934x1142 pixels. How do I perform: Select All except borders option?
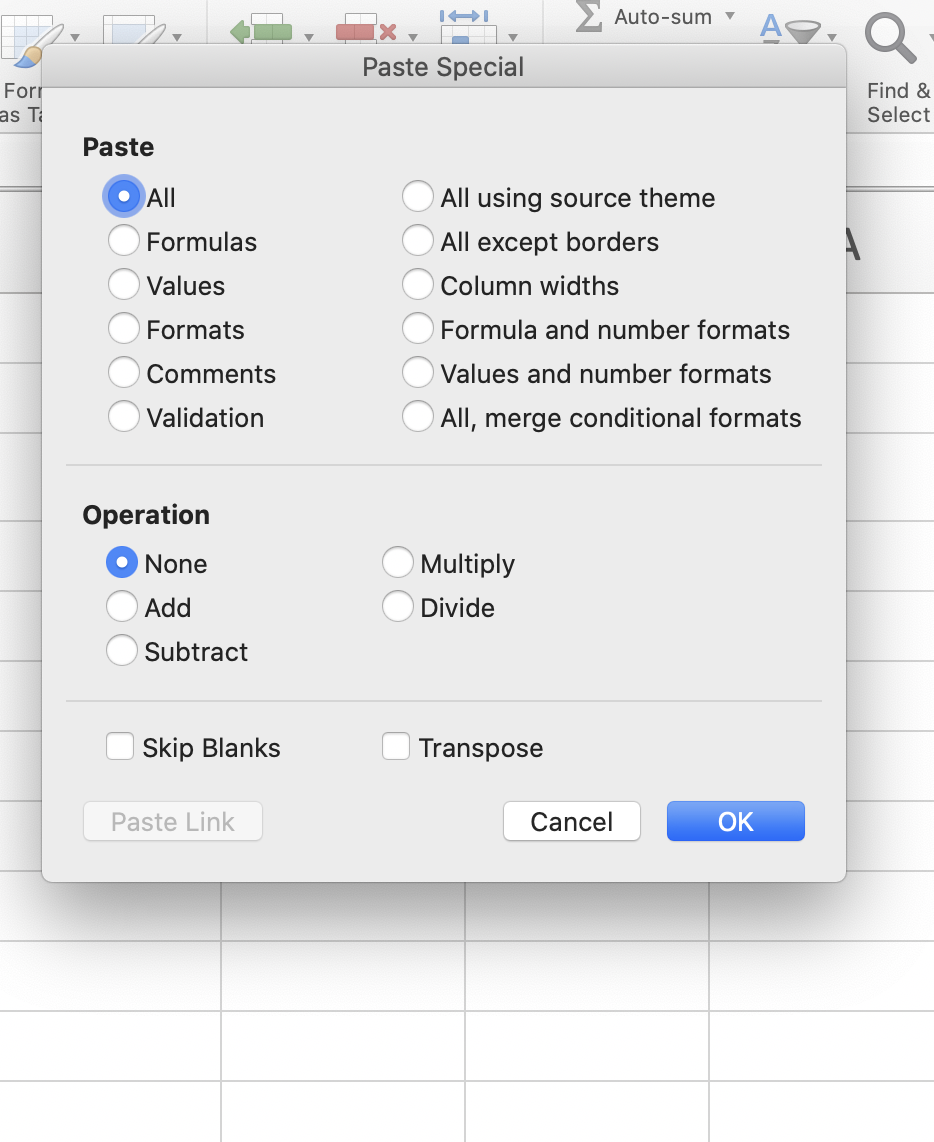tap(418, 242)
